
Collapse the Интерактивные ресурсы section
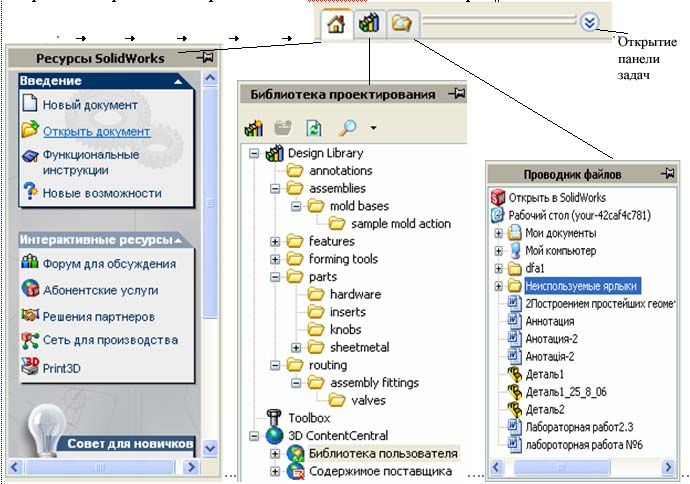coord(178,240)
